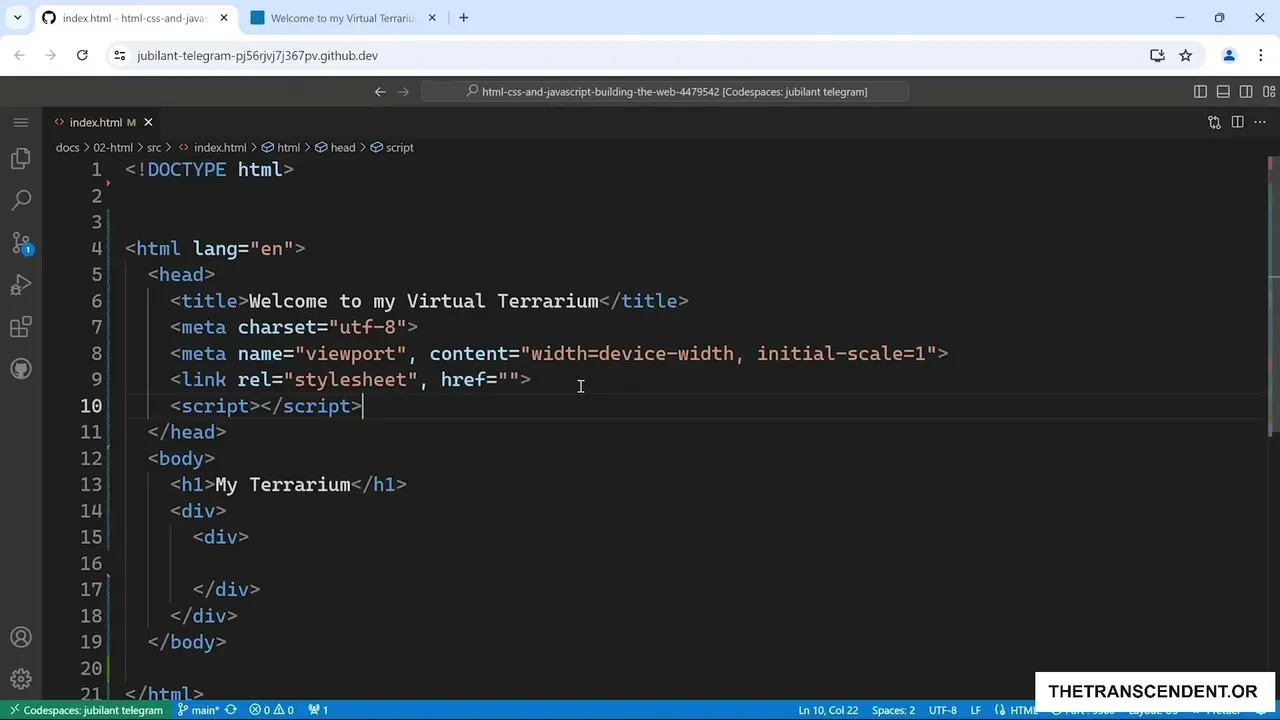Click the index.html breadcrumb segment
This screenshot has width=1280, height=720.
pos(213,147)
